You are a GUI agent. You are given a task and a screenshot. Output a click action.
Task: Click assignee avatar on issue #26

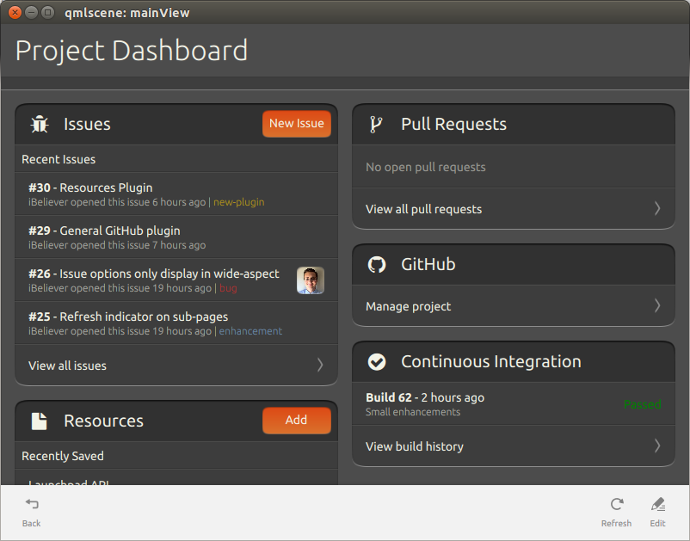(x=310, y=280)
